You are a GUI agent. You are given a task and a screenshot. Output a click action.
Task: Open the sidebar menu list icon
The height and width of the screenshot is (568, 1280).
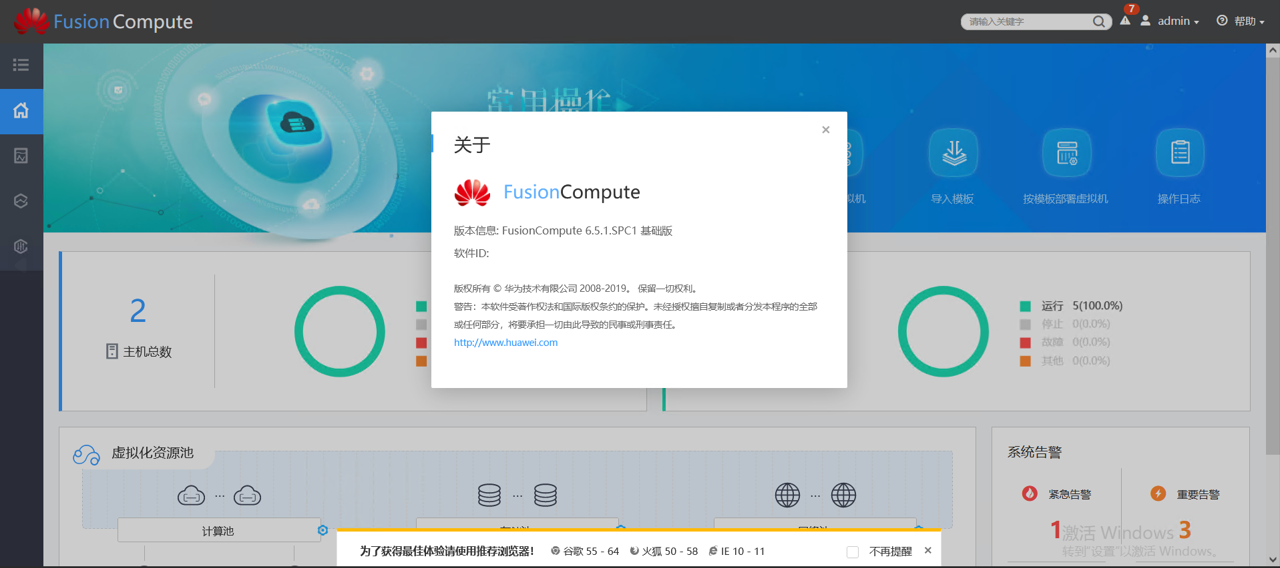tap(21, 65)
